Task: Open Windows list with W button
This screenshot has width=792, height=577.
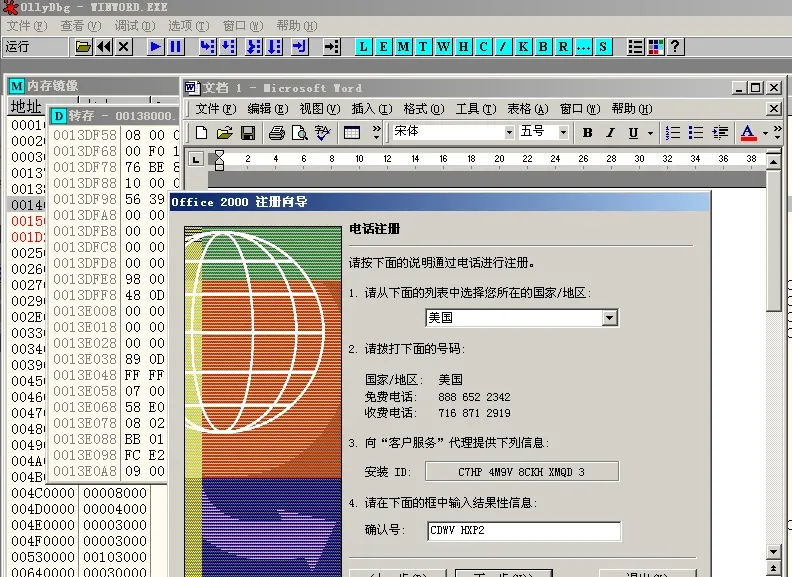Action: click(x=443, y=47)
